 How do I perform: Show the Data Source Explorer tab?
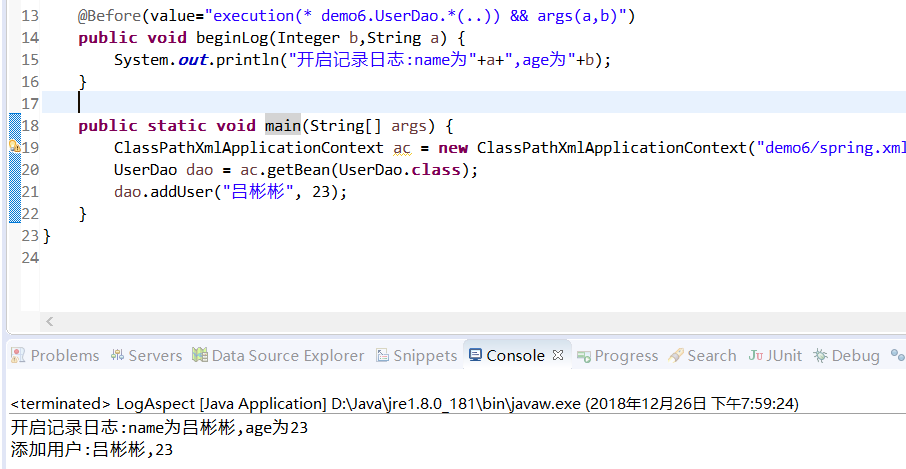tap(279, 356)
